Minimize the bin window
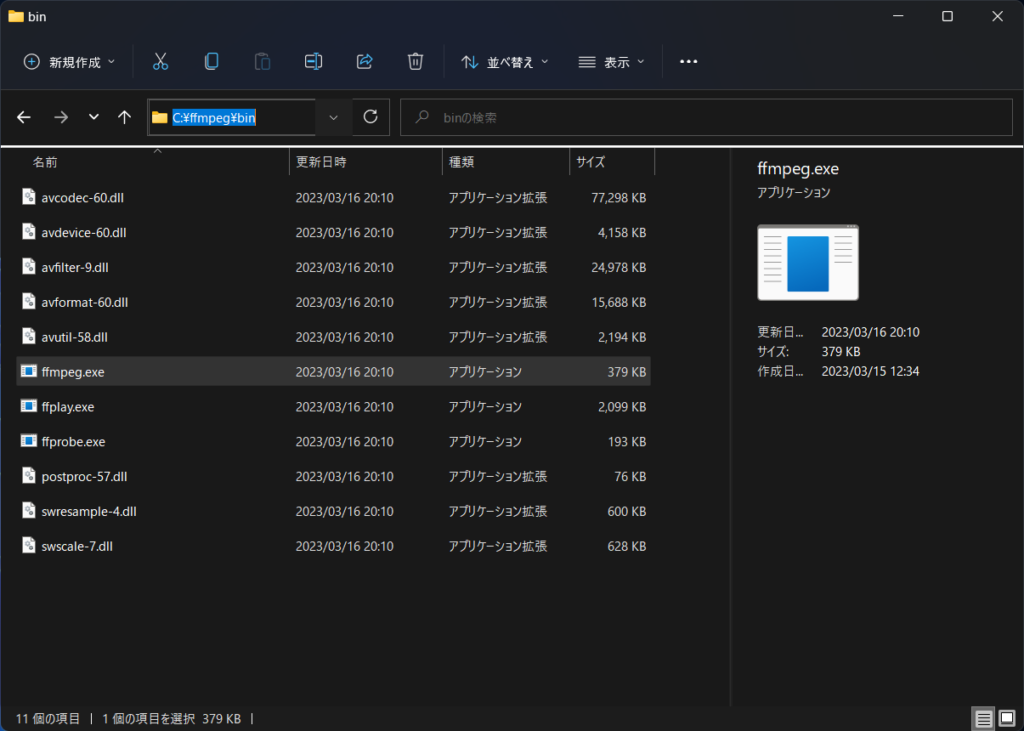Image resolution: width=1024 pixels, height=731 pixels. 899,16
